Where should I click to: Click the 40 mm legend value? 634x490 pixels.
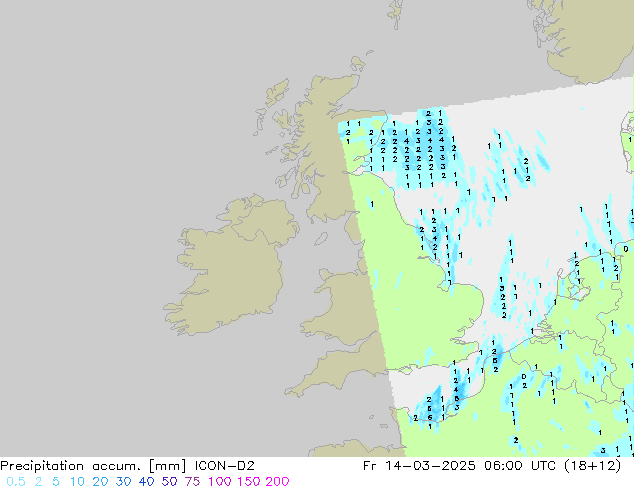click(146, 482)
